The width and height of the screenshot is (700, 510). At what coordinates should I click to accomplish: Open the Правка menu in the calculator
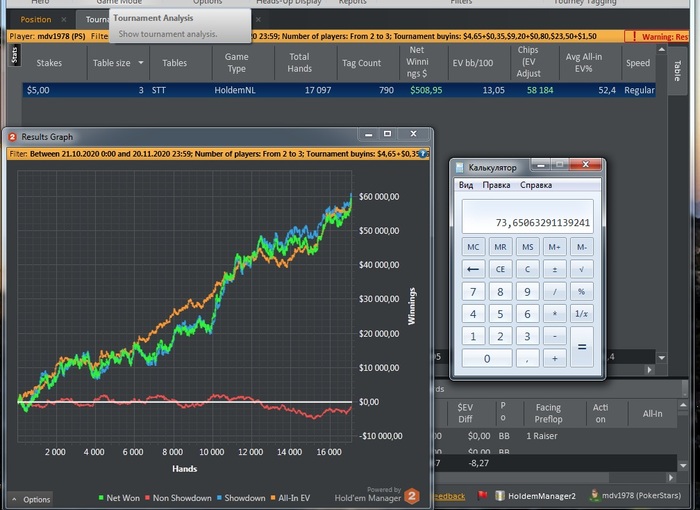(496, 185)
